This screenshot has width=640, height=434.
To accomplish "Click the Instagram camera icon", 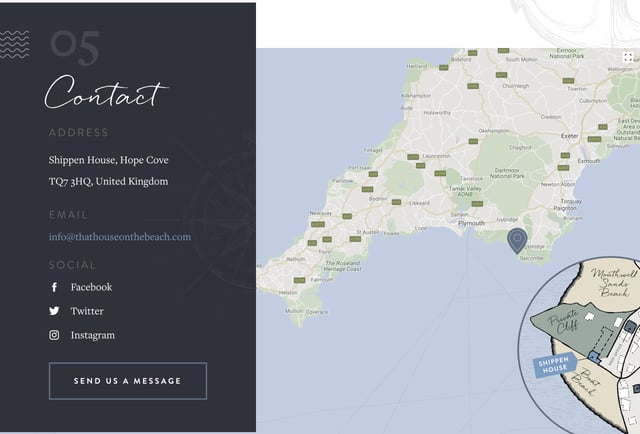I will tap(54, 336).
